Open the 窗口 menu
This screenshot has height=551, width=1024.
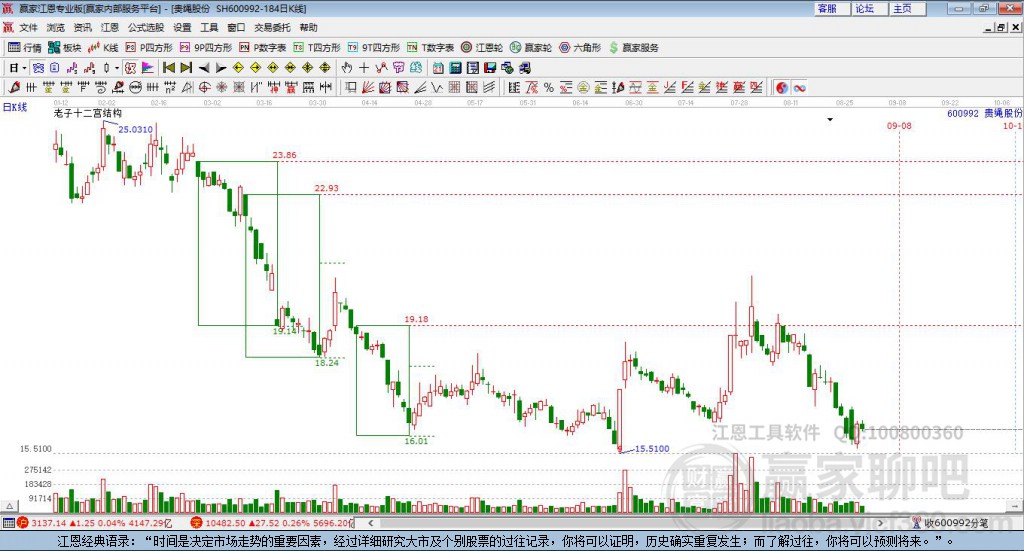click(x=236, y=27)
